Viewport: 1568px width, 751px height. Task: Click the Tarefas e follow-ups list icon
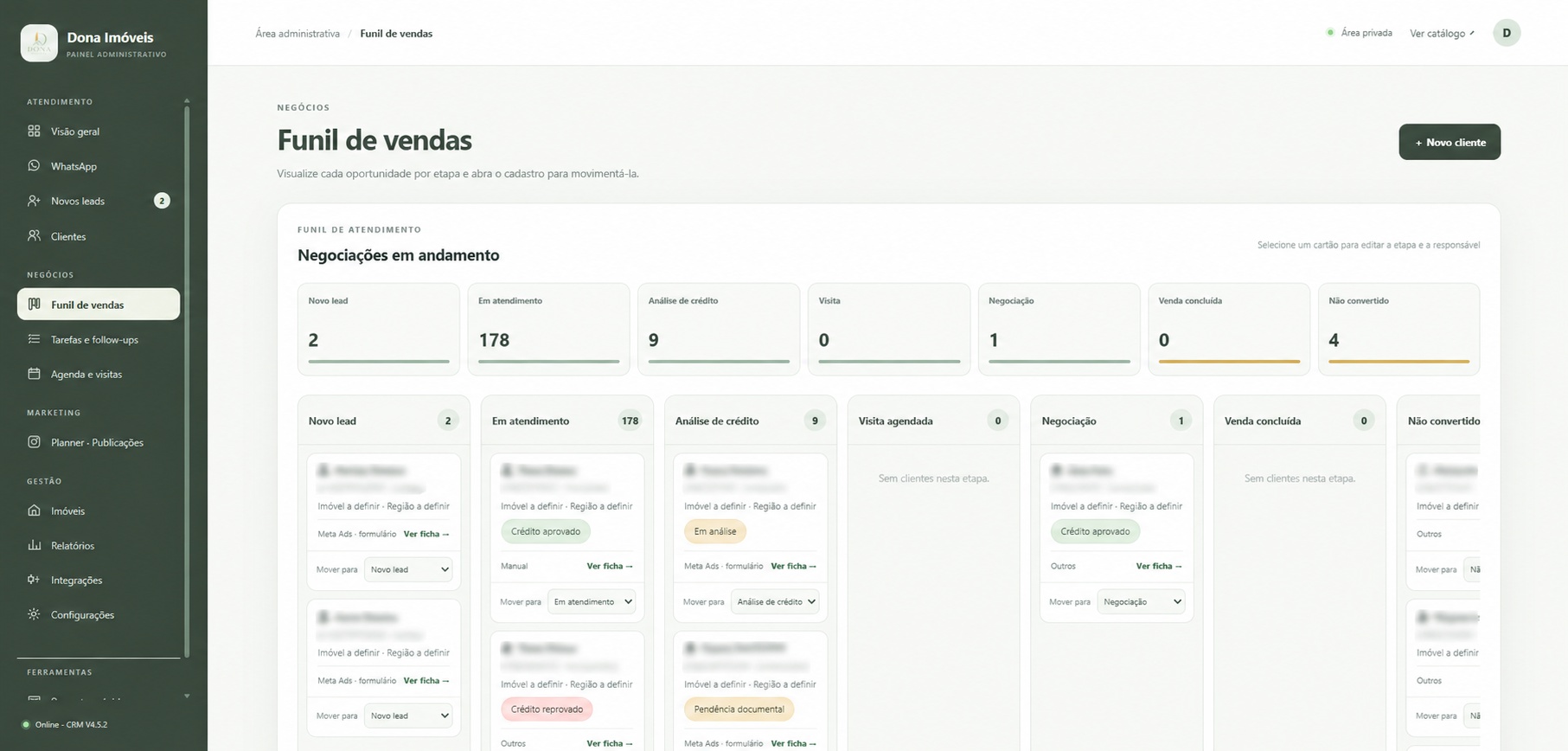[34, 339]
